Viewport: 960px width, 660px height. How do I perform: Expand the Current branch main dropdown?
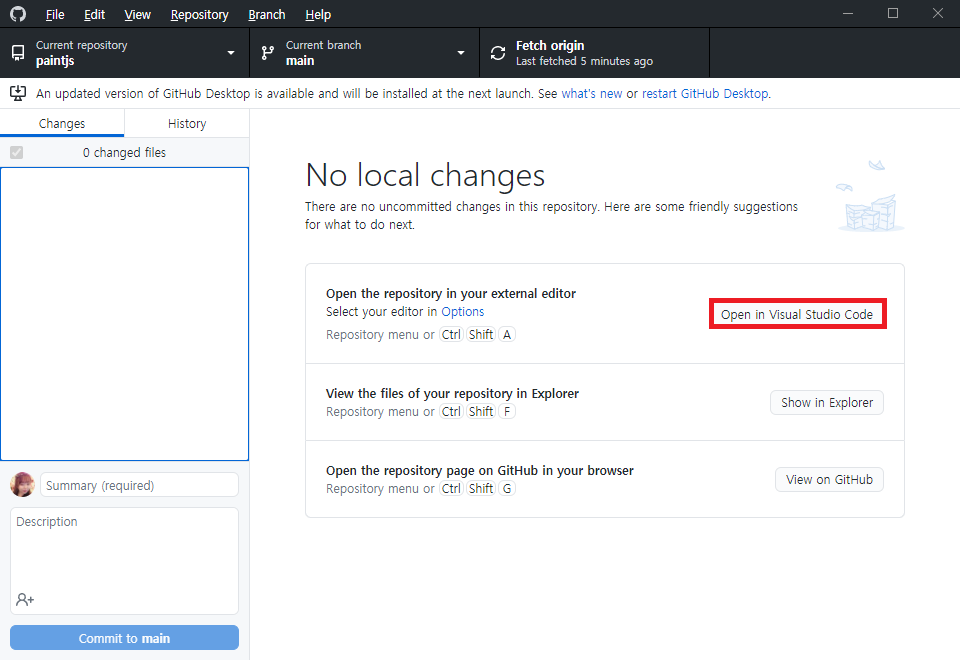[x=365, y=53]
